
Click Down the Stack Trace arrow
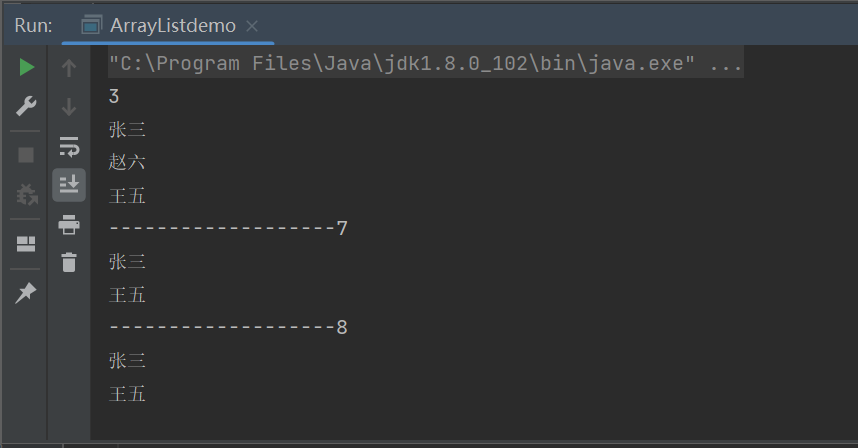(x=69, y=107)
